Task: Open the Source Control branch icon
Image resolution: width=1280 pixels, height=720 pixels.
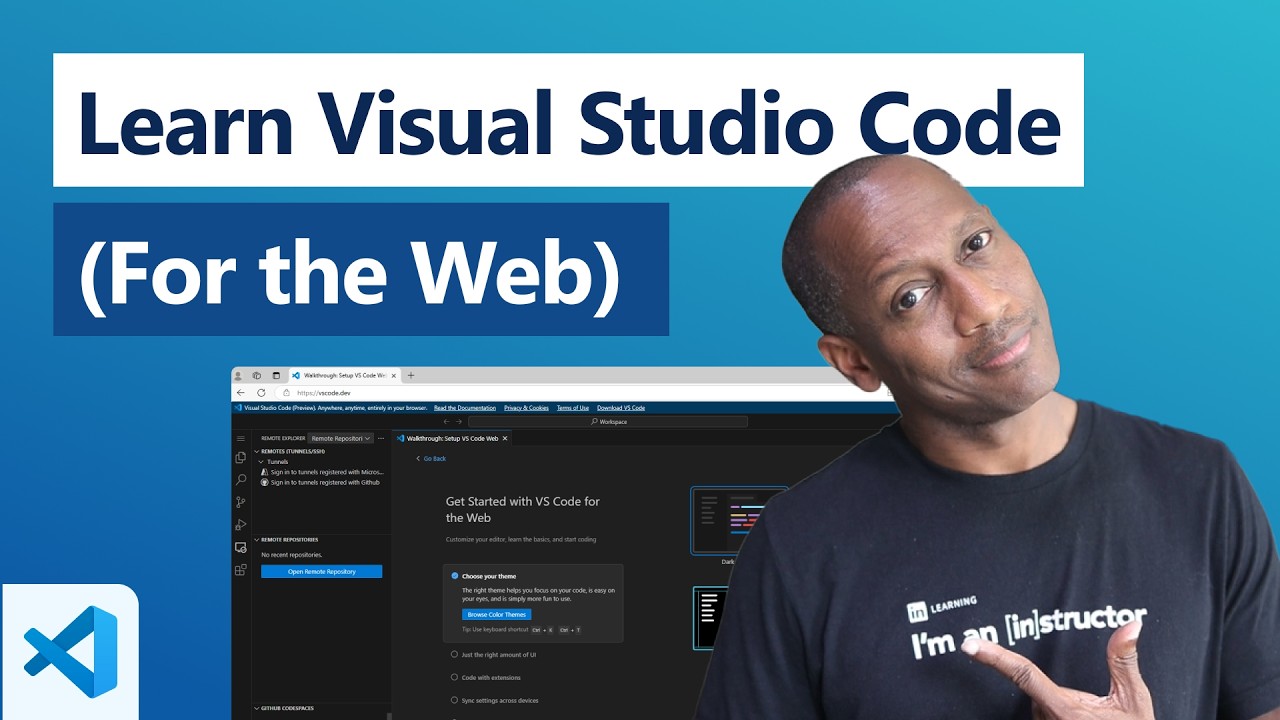Action: [240, 502]
